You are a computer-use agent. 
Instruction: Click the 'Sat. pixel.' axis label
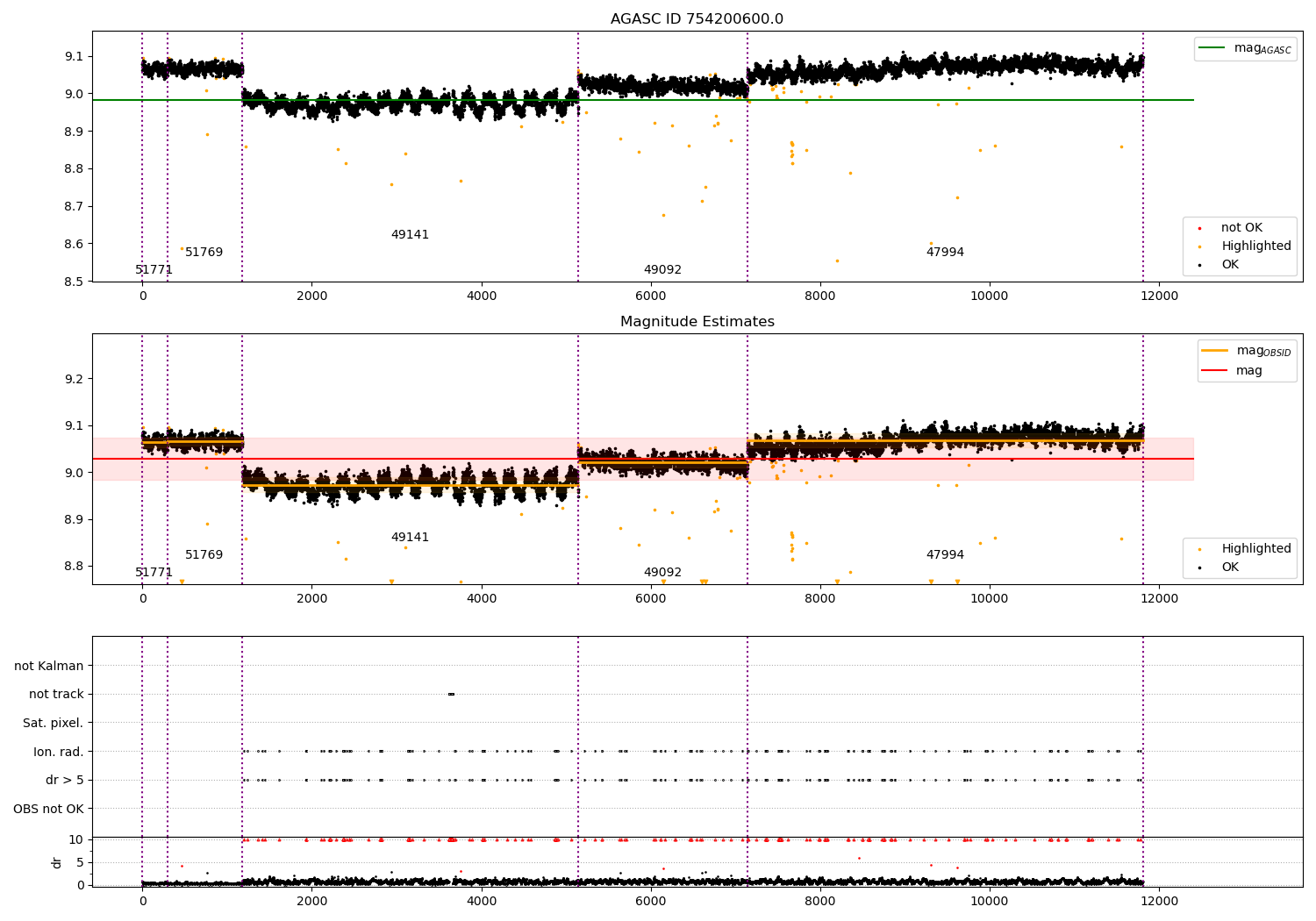[54, 724]
